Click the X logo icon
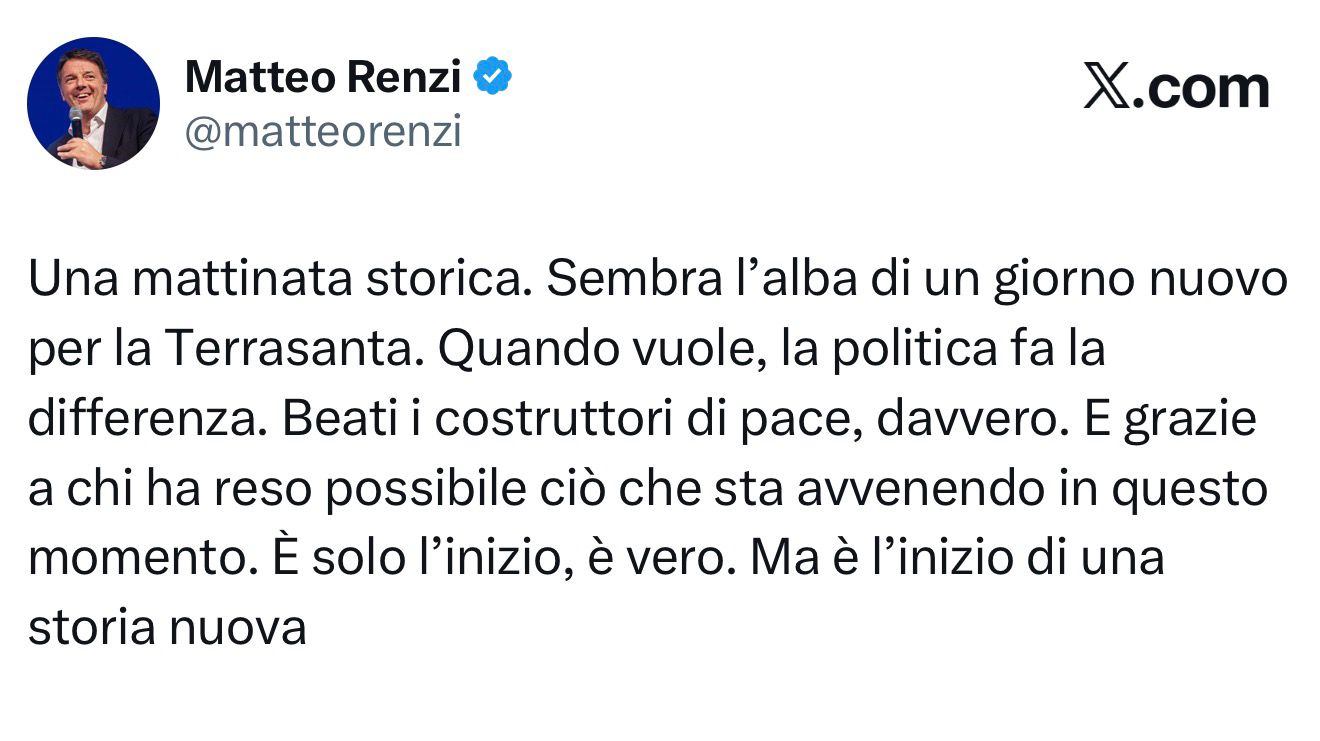The height and width of the screenshot is (741, 1320). click(1105, 89)
